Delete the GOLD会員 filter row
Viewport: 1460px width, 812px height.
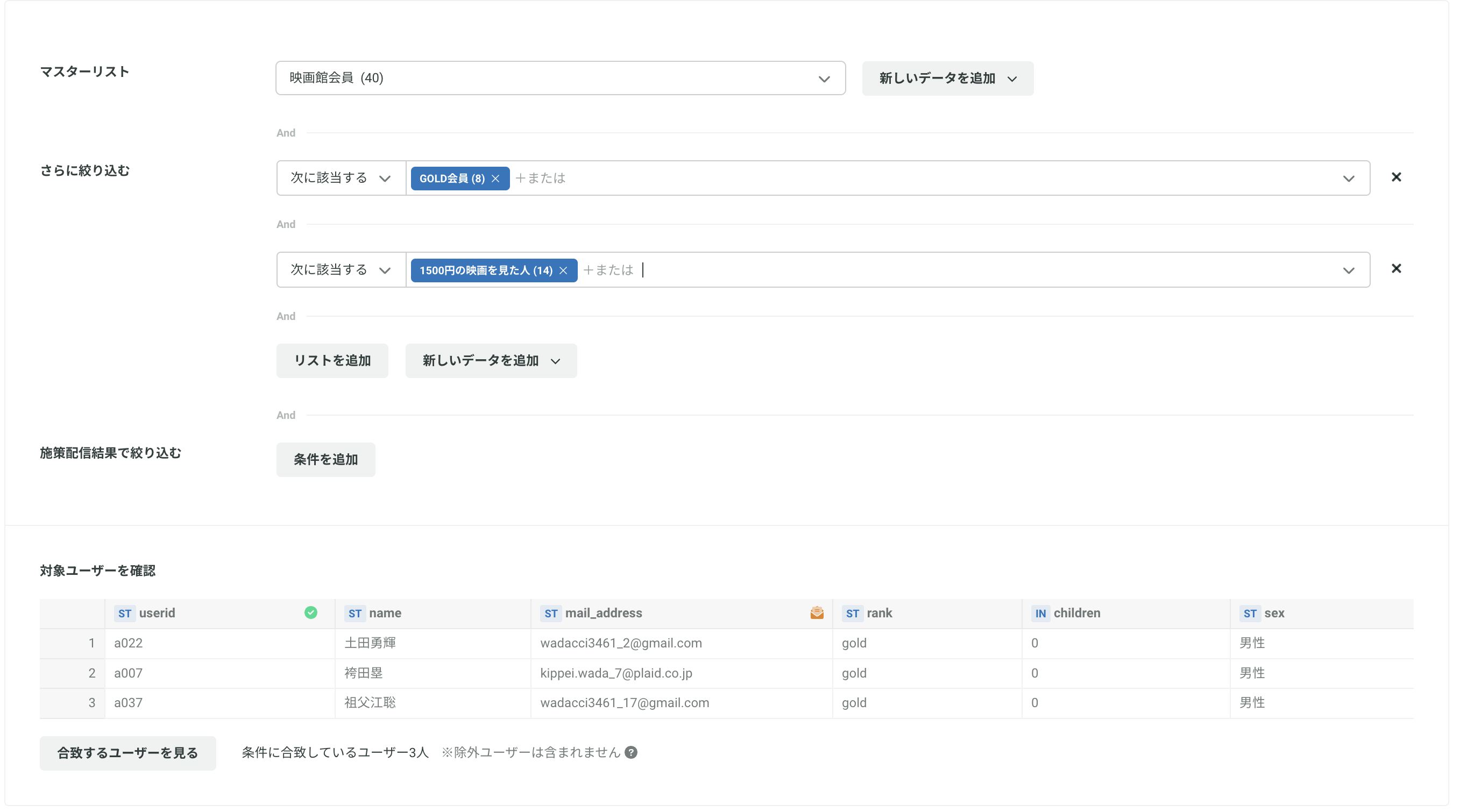pyautogui.click(x=1396, y=177)
